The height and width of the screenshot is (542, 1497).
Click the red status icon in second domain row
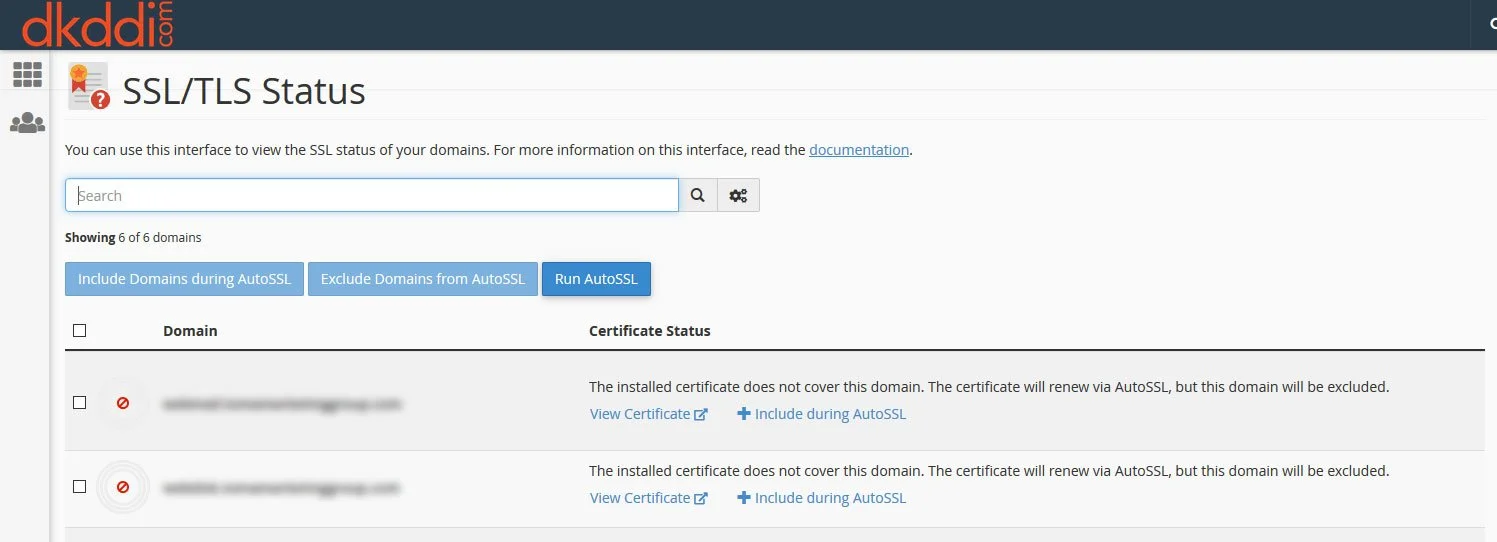pyautogui.click(x=123, y=487)
